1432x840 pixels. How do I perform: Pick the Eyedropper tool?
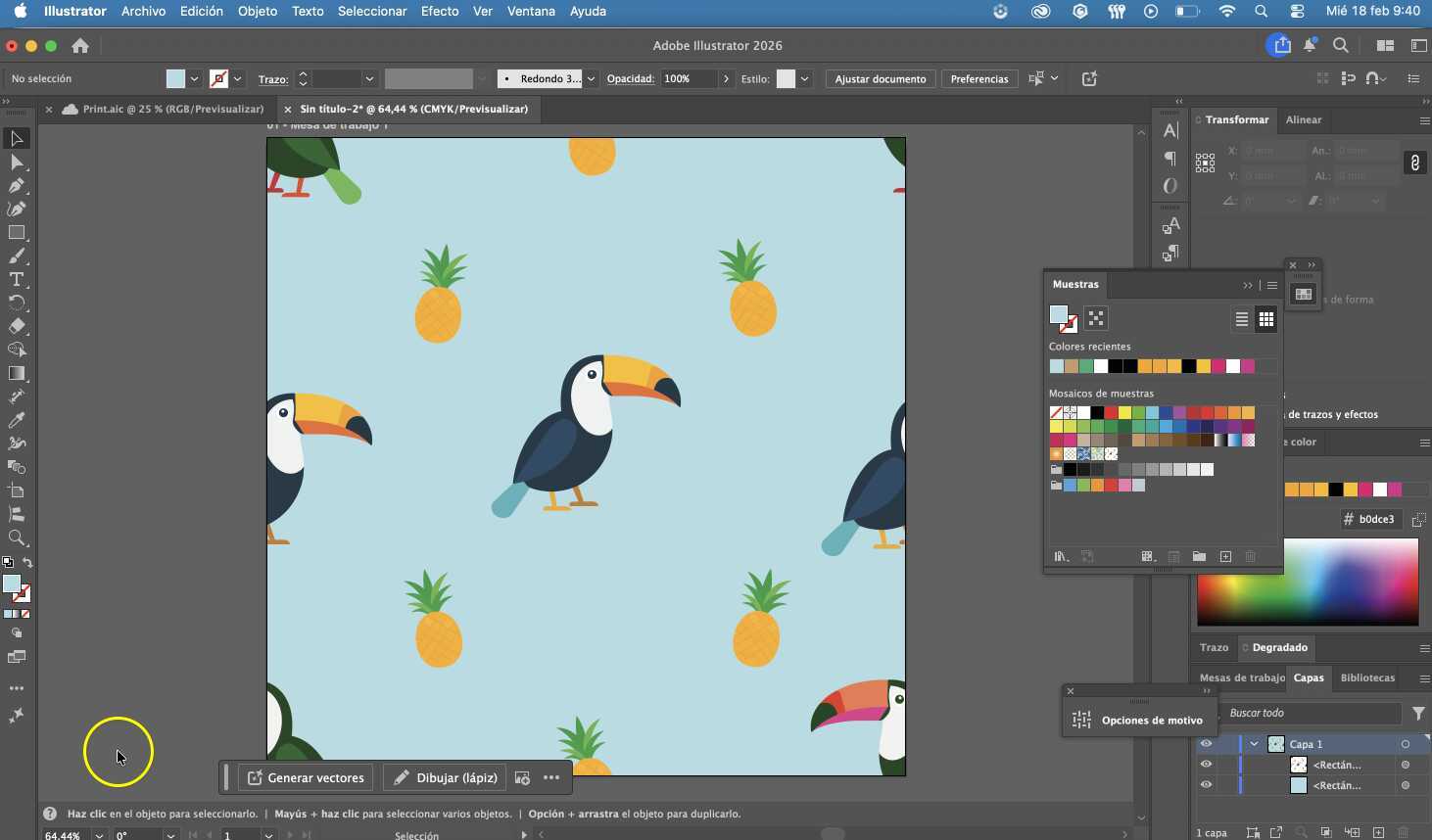coord(17,420)
